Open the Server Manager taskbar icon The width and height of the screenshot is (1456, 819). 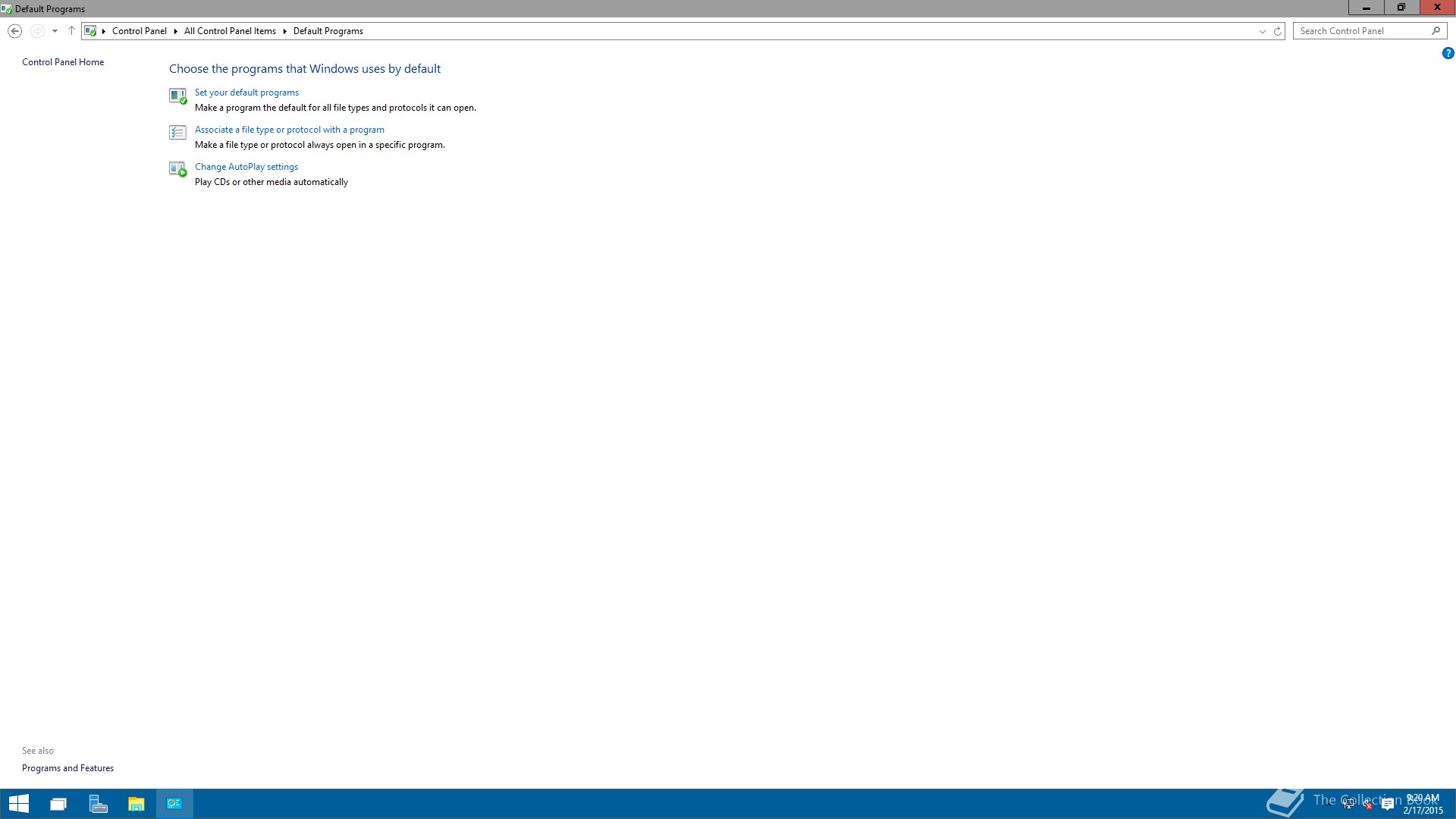click(x=98, y=804)
